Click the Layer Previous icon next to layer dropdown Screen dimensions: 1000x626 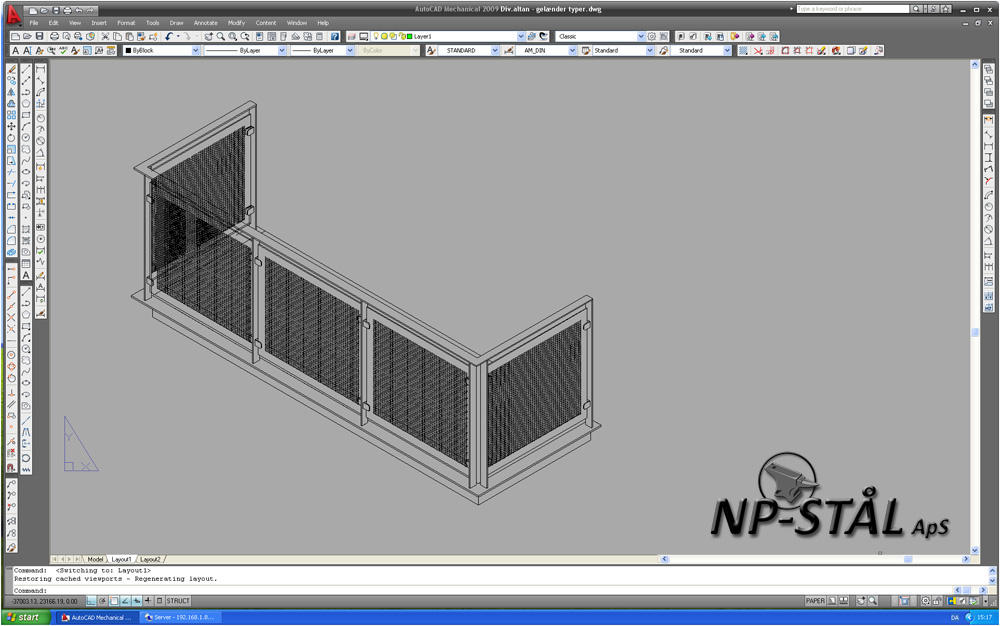click(543, 36)
